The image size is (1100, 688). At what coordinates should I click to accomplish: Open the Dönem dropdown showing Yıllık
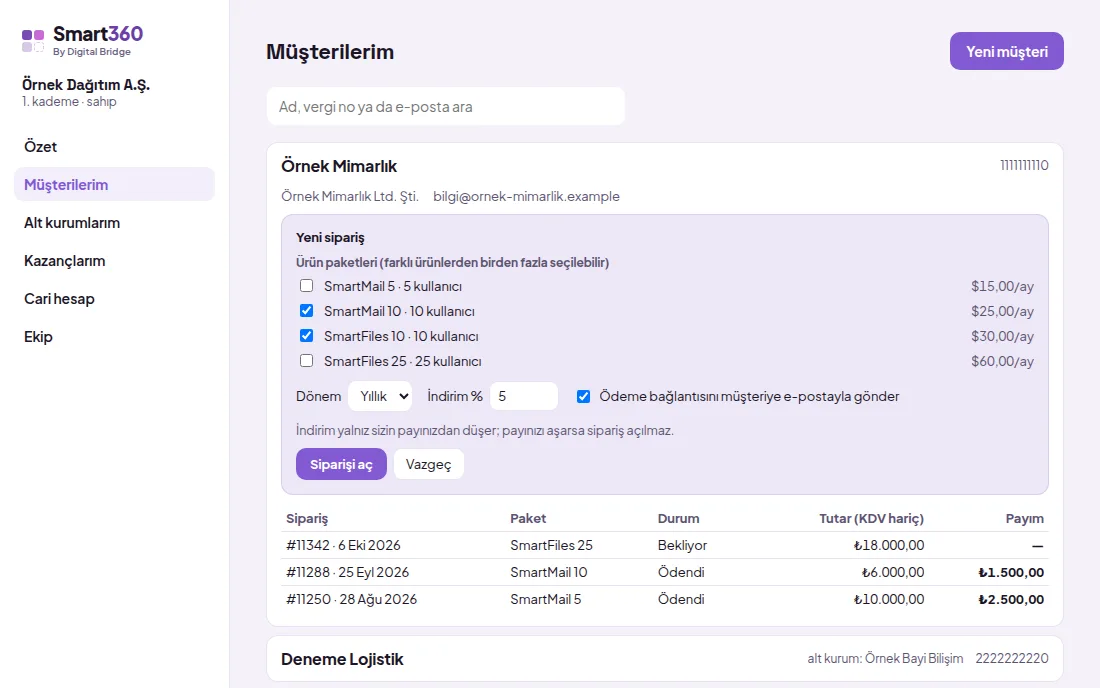(380, 396)
